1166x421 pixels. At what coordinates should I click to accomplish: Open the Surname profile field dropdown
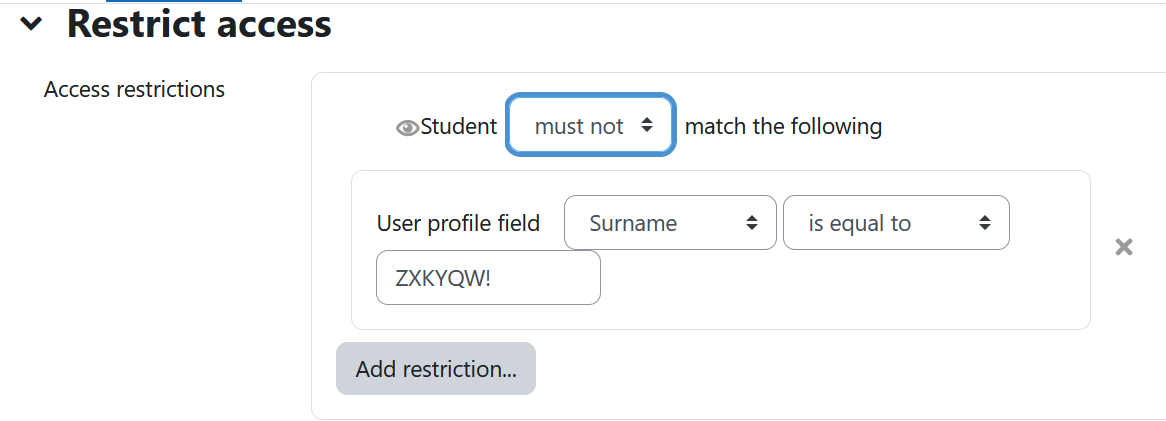(670, 222)
